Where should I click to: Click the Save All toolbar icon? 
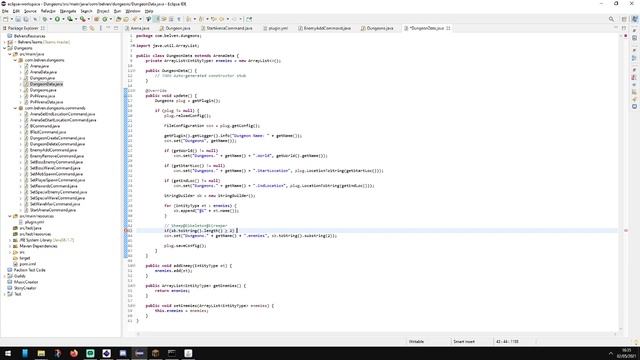coord(26,19)
